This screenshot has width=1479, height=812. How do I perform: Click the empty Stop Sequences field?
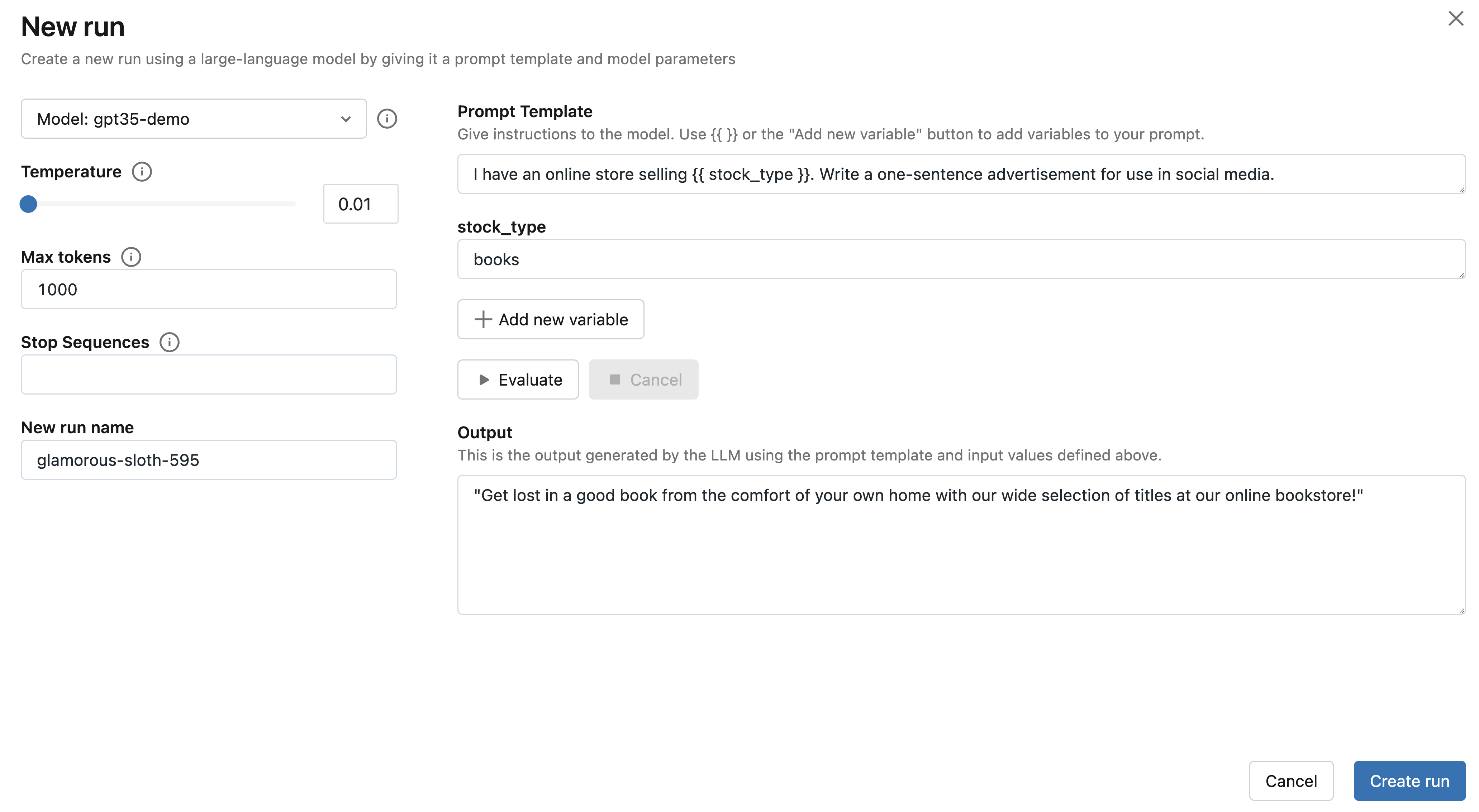pyautogui.click(x=208, y=374)
